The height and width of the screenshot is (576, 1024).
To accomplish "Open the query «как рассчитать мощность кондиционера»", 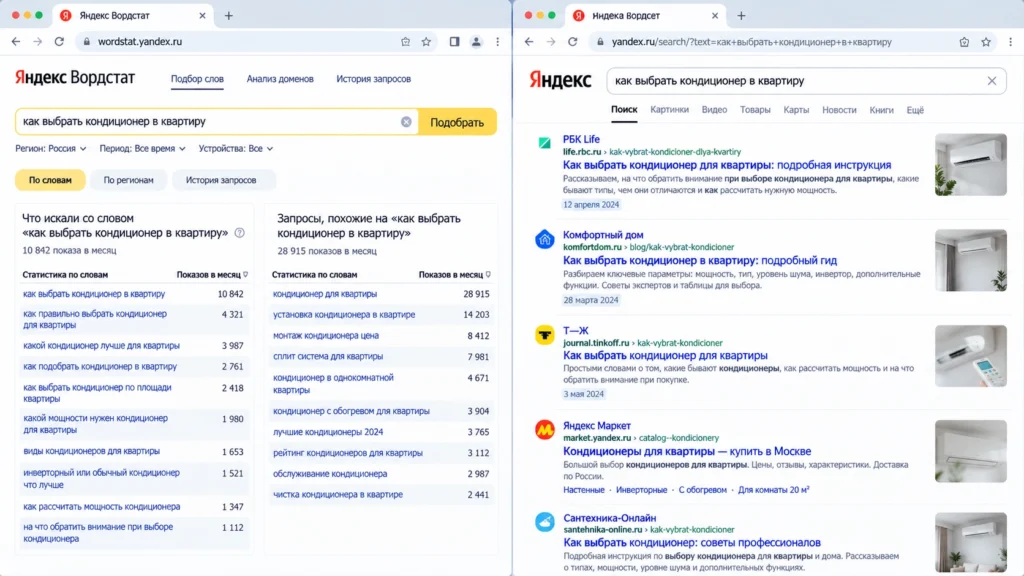I will point(101,507).
